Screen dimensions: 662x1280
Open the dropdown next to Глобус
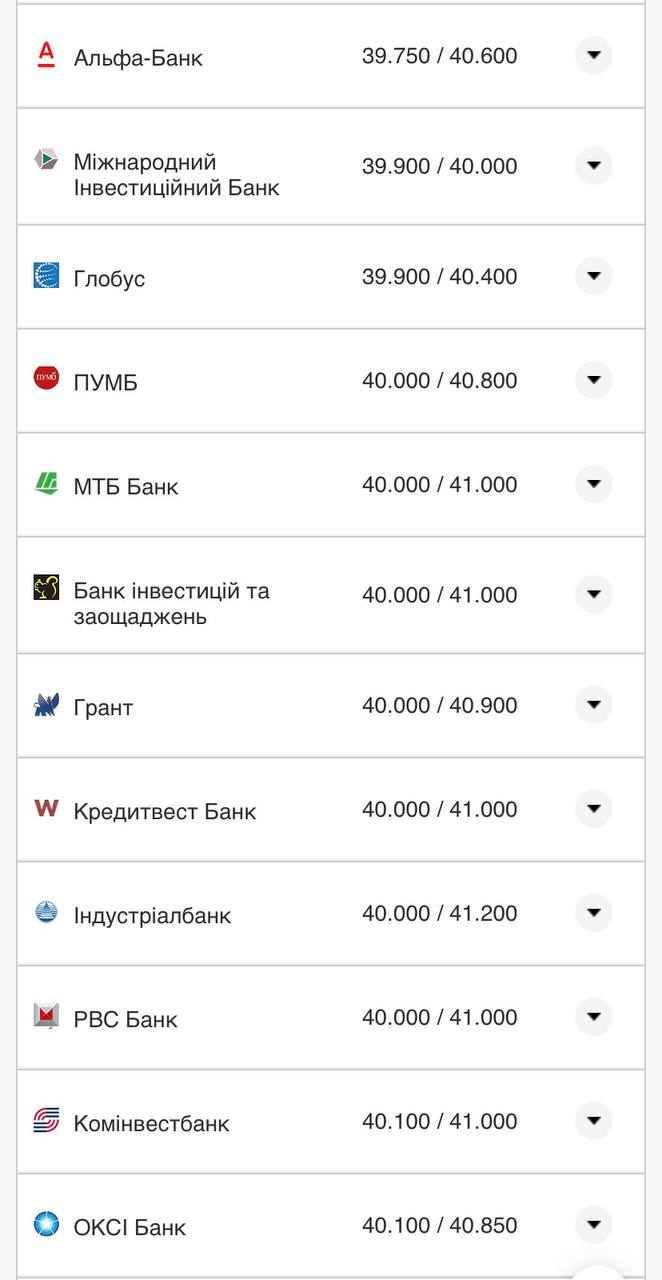(x=594, y=277)
